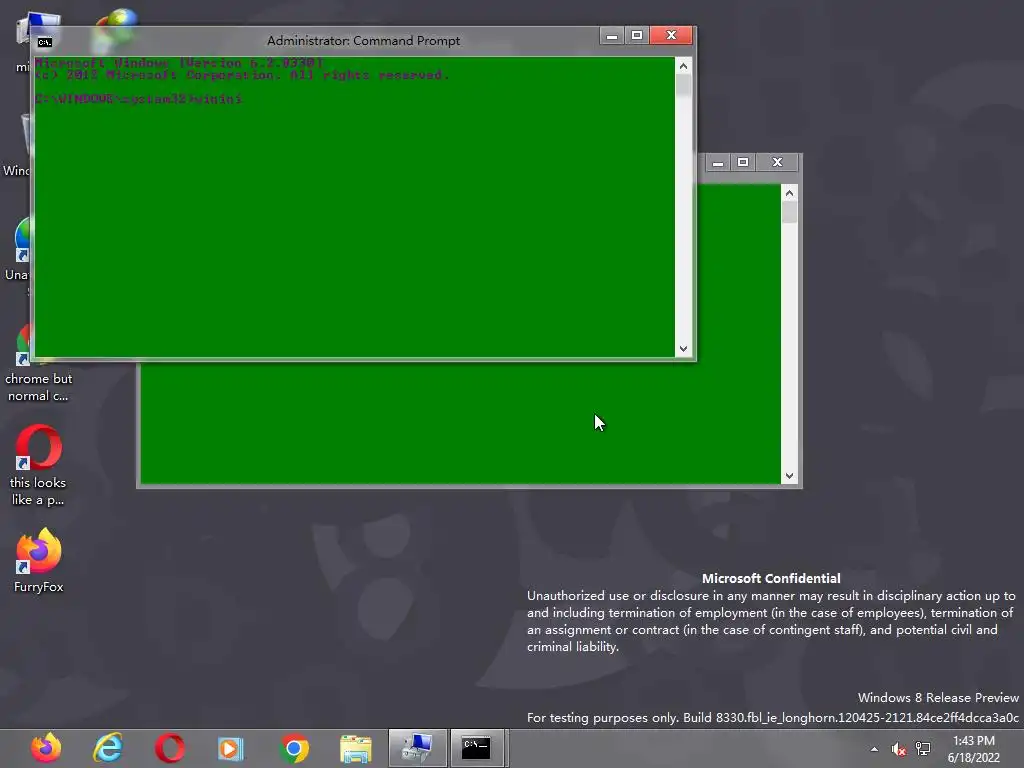Close the Administrator Command Prompt window
1024x768 pixels.
[x=671, y=35]
